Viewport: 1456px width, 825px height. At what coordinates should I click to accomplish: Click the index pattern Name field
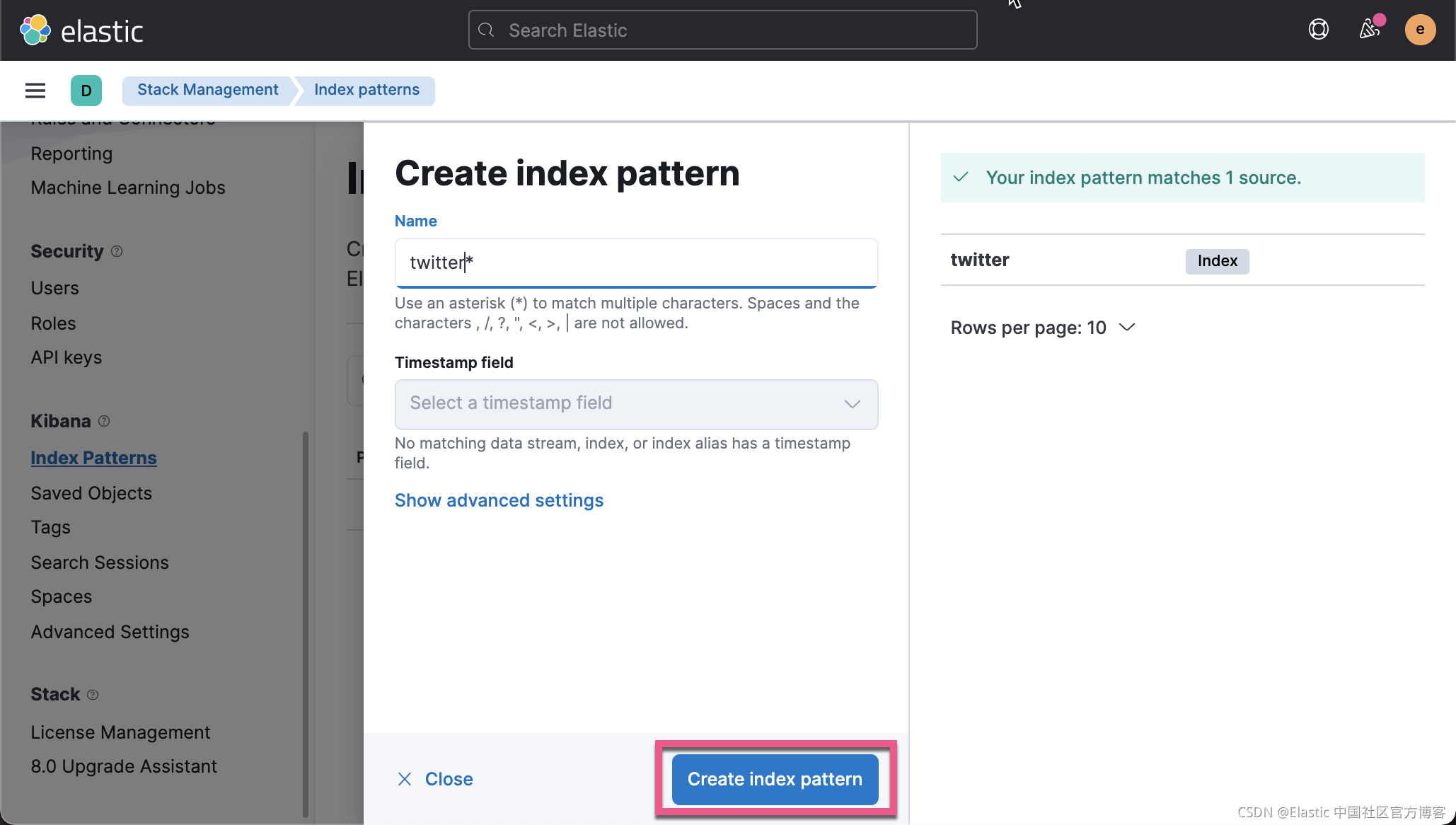tap(636, 262)
